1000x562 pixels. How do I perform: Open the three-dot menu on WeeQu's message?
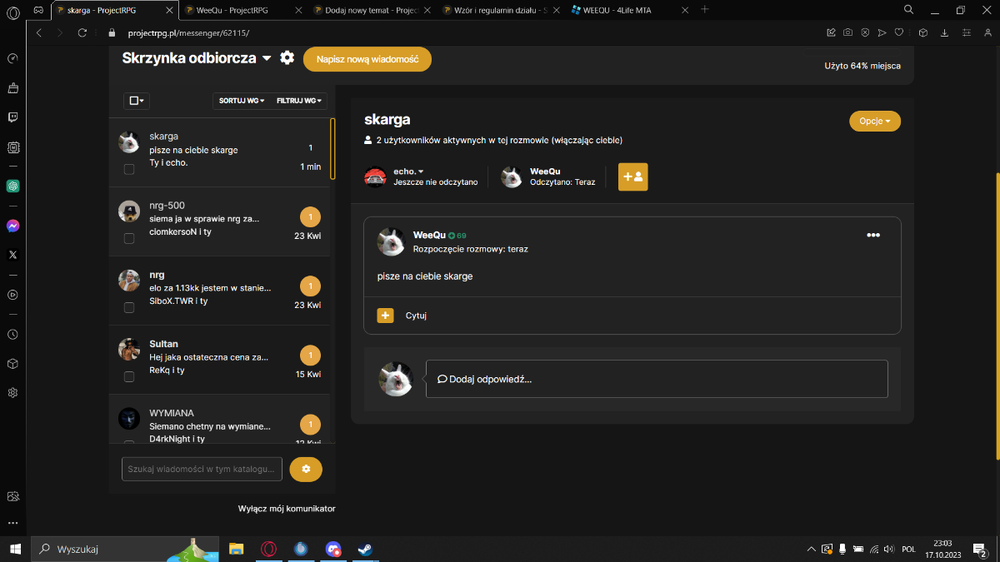873,235
